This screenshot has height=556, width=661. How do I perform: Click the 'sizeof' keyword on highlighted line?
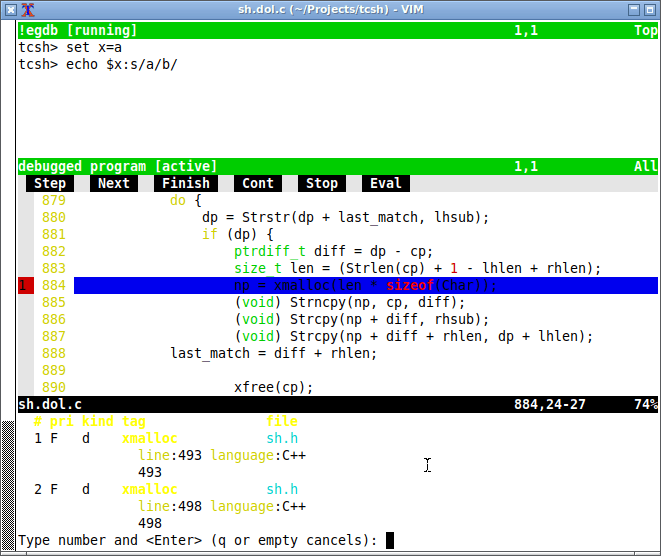[x=410, y=285]
